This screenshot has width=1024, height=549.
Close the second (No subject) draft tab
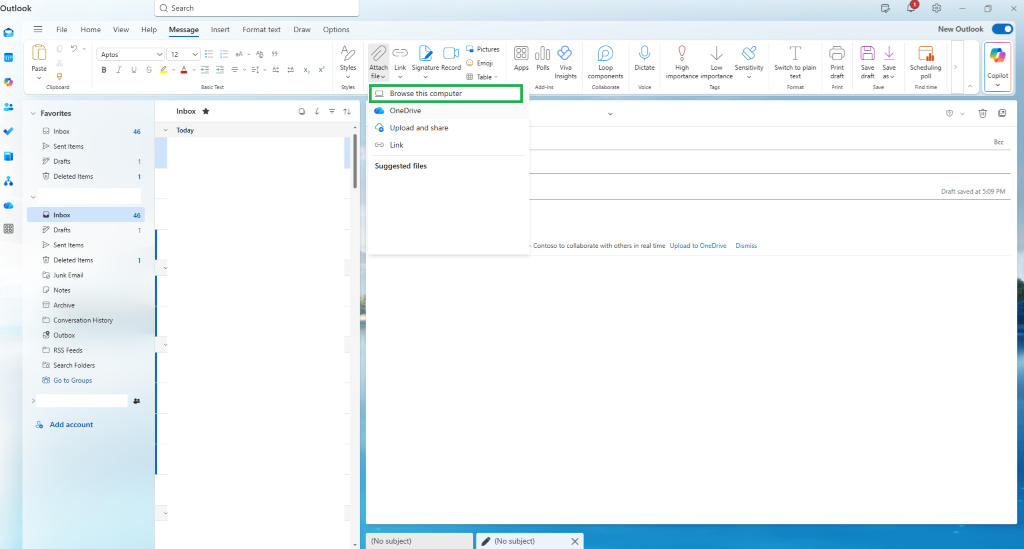575,541
